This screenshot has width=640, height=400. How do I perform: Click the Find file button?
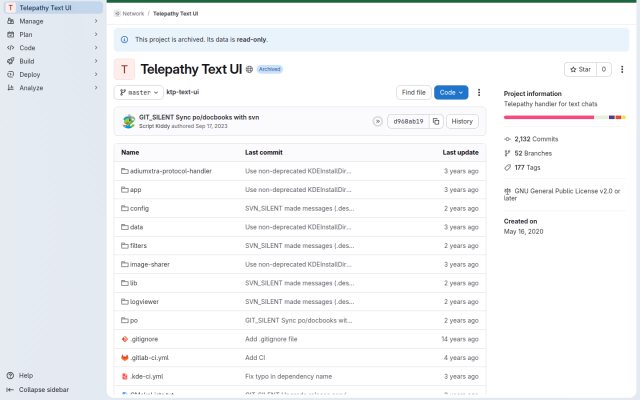click(413, 93)
